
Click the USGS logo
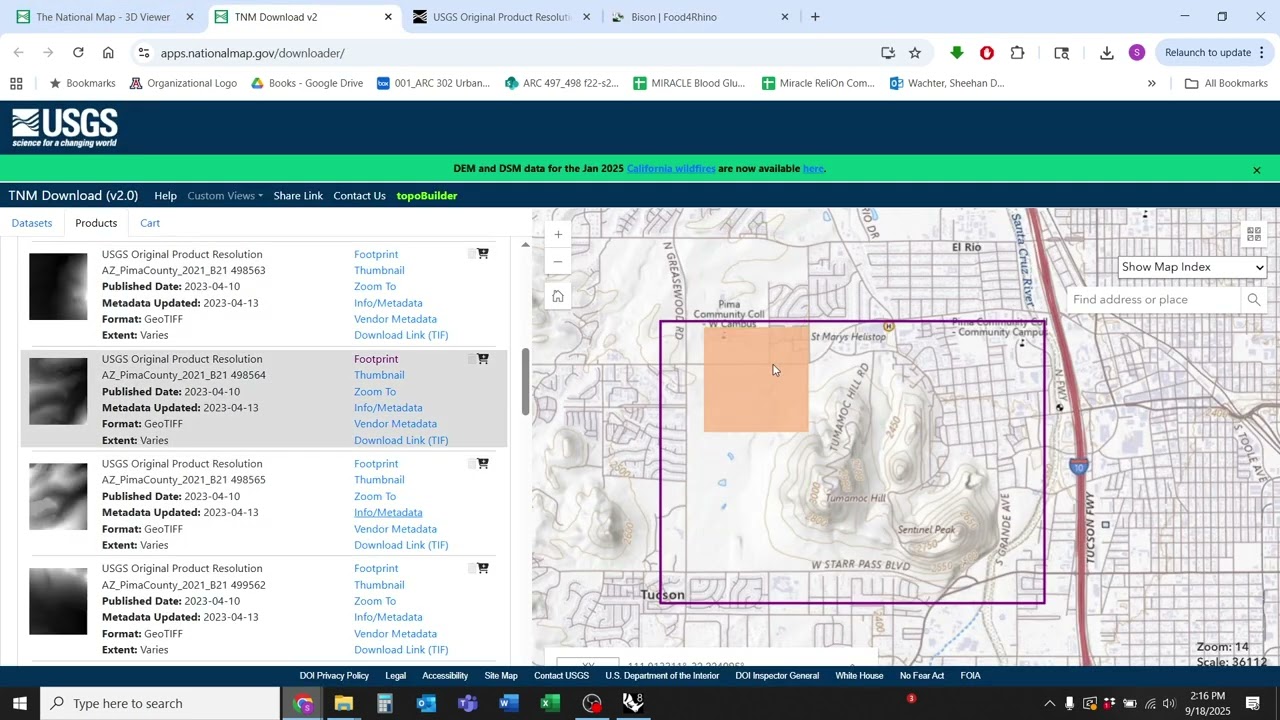point(65,128)
